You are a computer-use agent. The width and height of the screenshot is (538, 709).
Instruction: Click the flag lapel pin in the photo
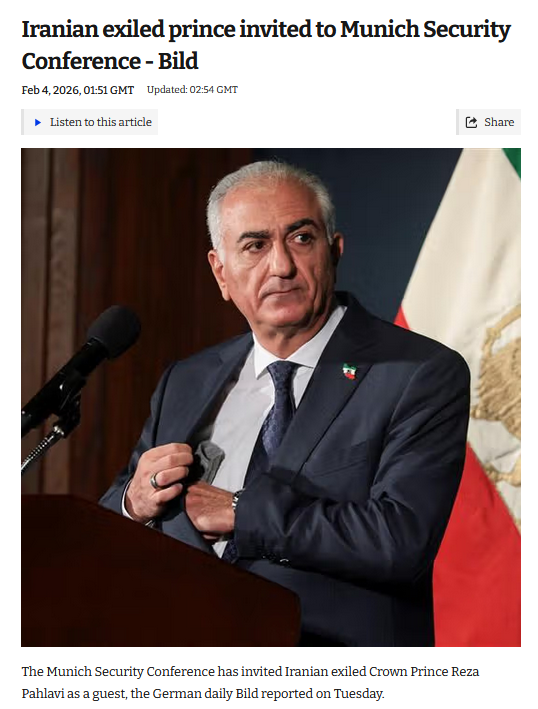point(349,371)
